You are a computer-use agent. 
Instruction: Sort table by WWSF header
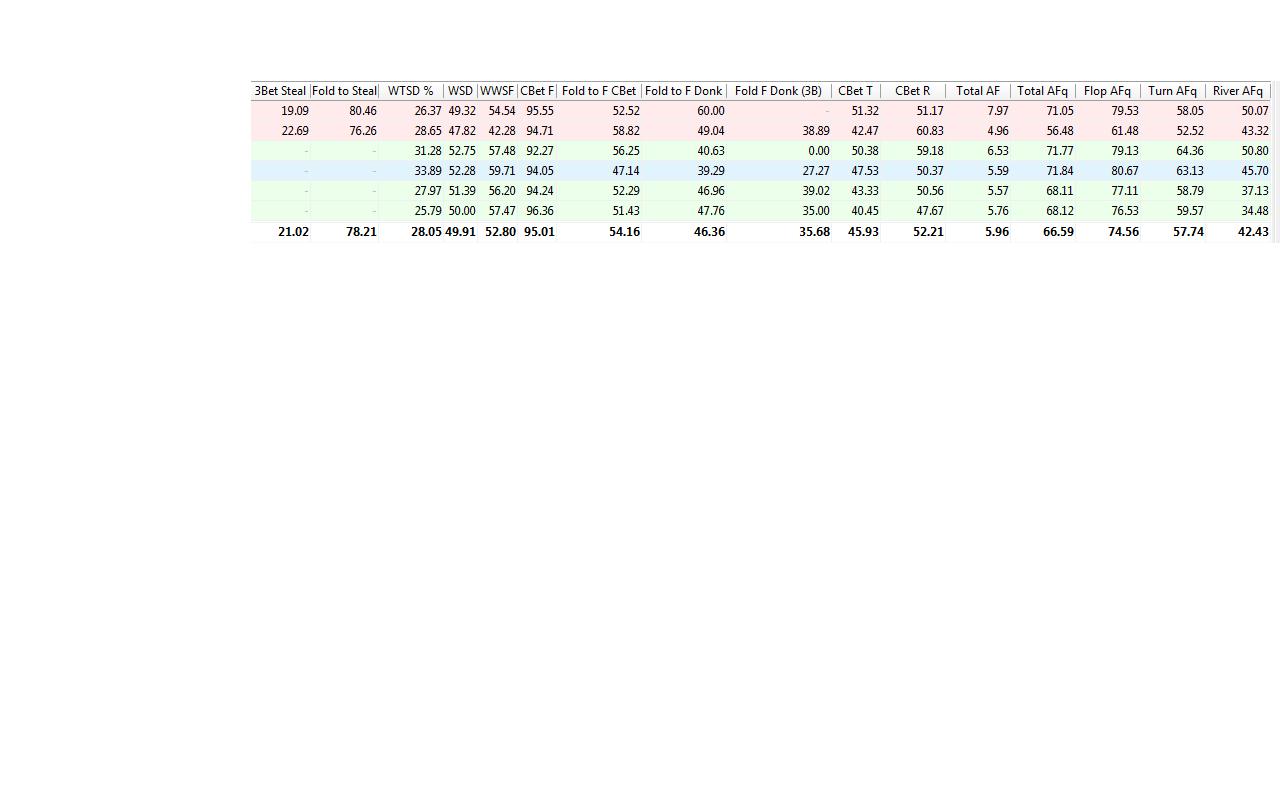pyautogui.click(x=497, y=91)
